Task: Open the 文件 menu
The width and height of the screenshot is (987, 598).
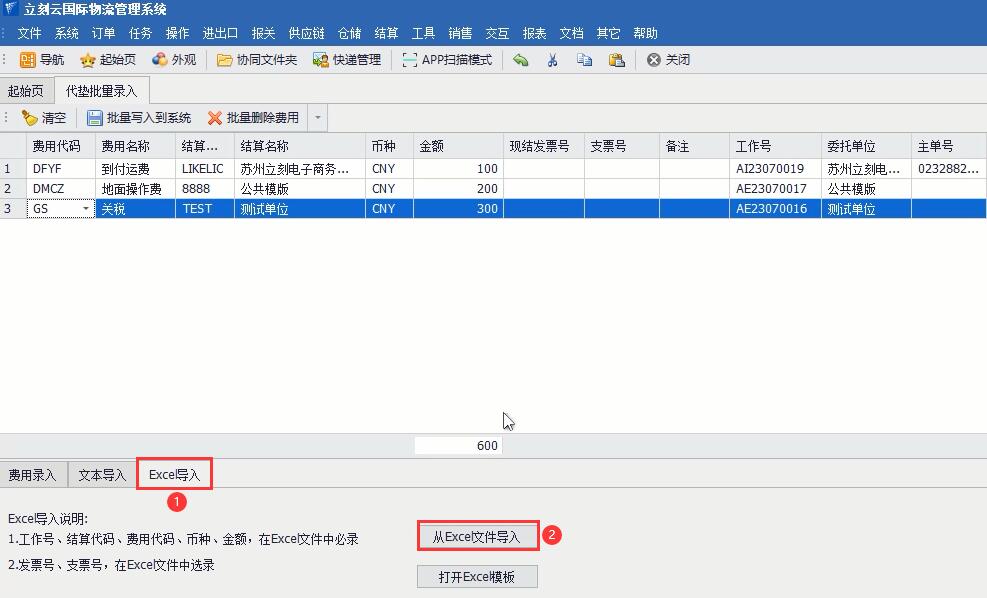Action: (29, 33)
